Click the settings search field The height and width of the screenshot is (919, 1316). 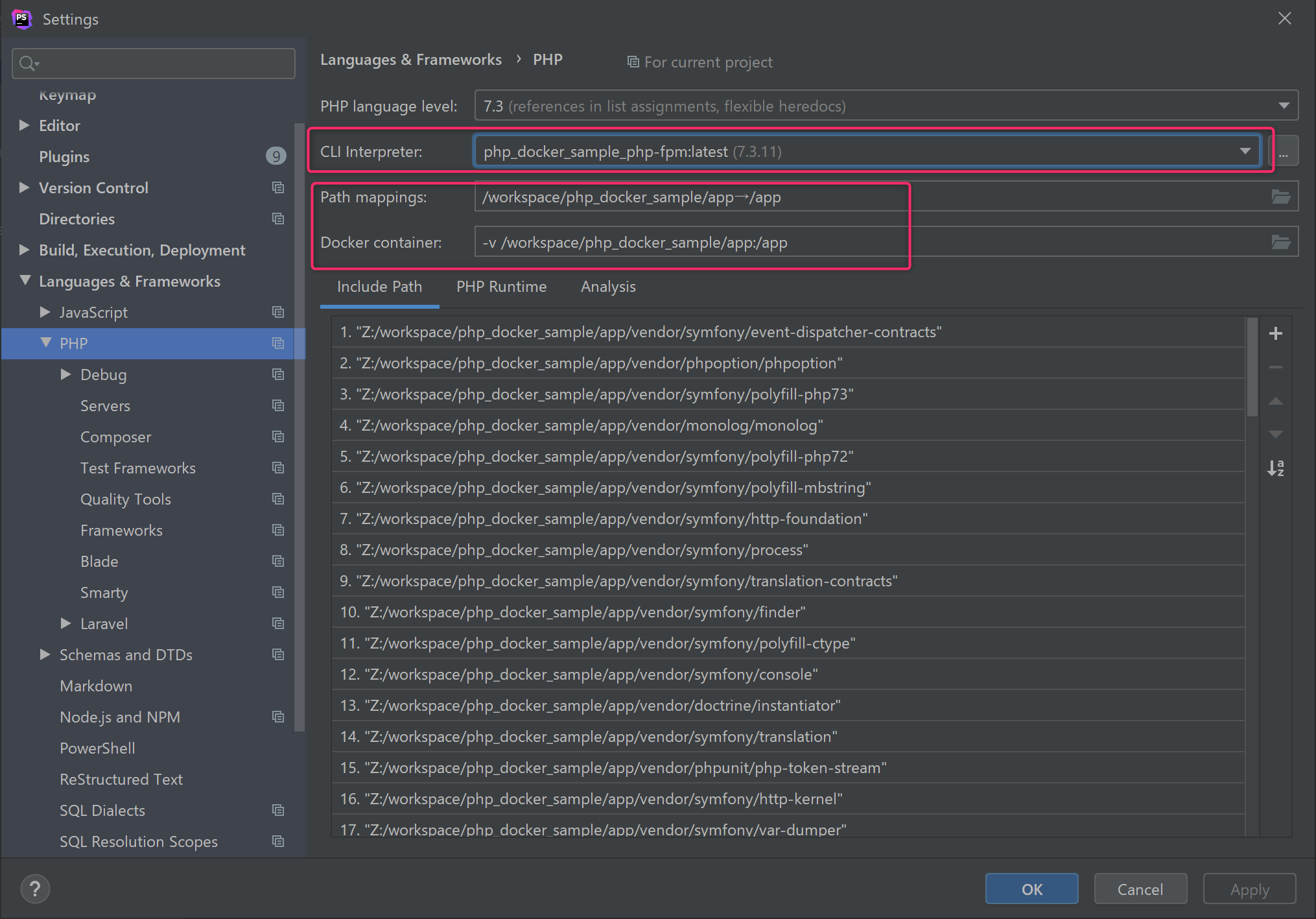tap(153, 63)
